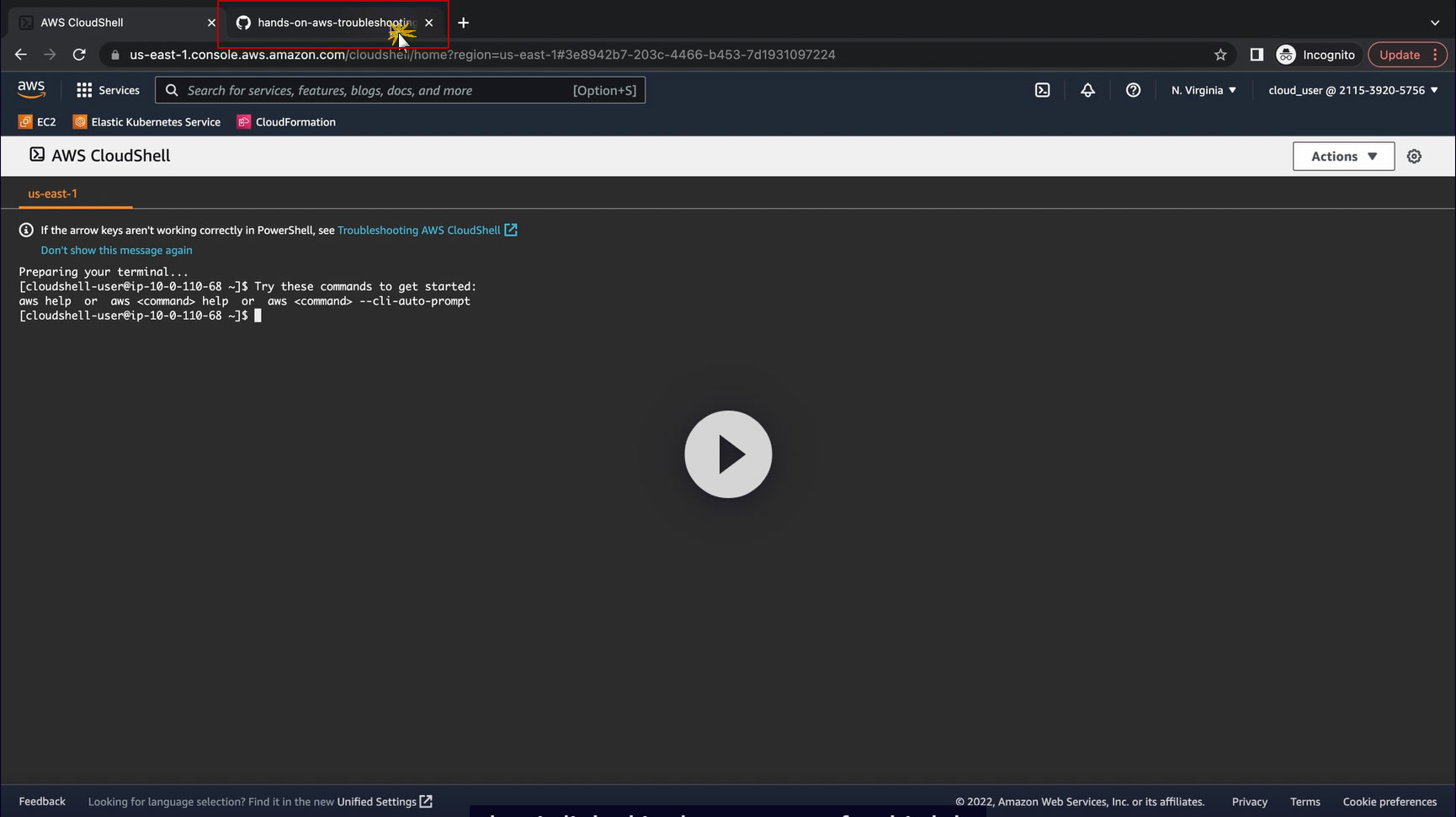Open the Privacy footer link
1456x817 pixels.
(x=1250, y=802)
